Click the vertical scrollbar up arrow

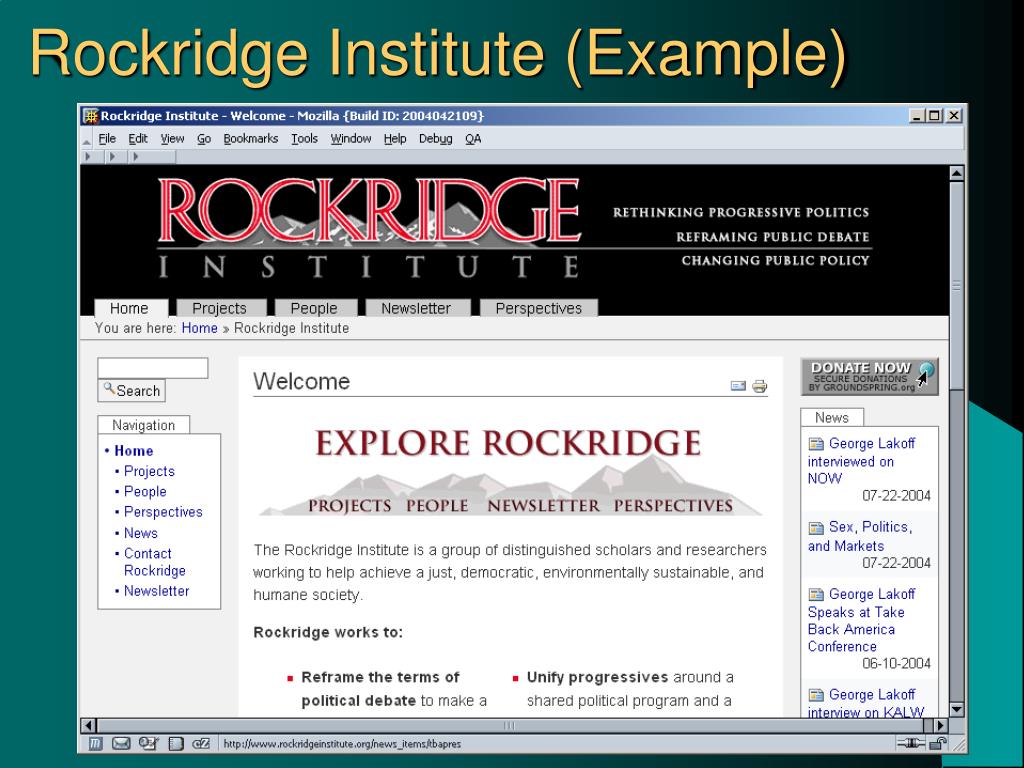957,173
